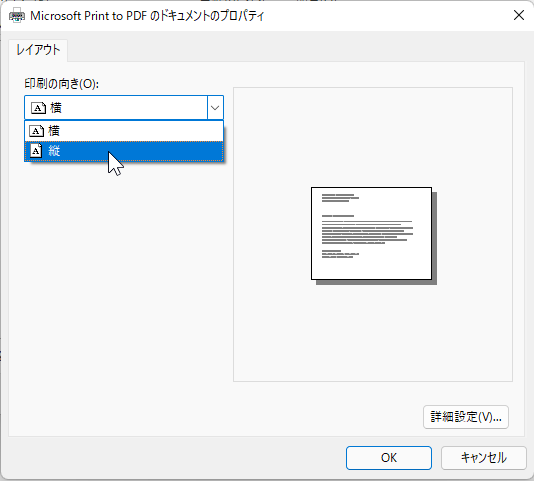Click the 印刷の向き combo box showing 横
The image size is (534, 481).
(x=124, y=108)
